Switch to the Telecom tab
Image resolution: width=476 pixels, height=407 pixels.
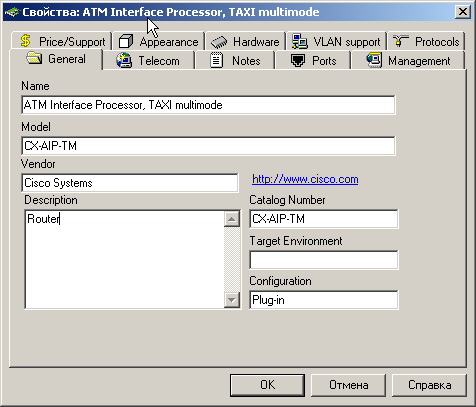[148, 61]
